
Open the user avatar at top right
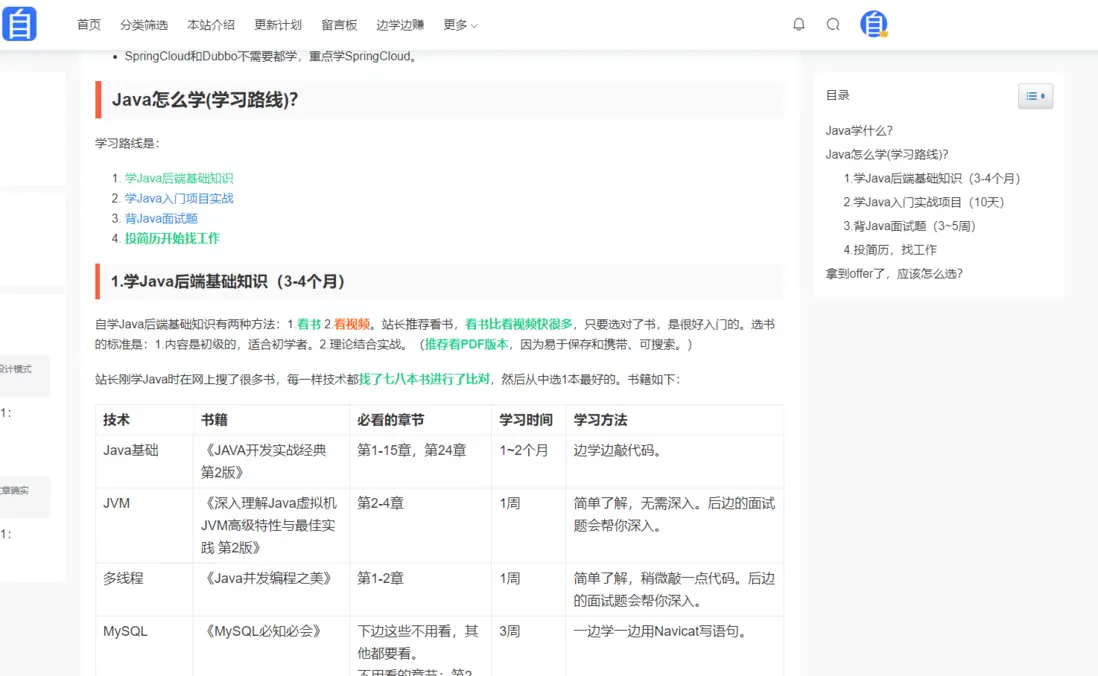872,23
